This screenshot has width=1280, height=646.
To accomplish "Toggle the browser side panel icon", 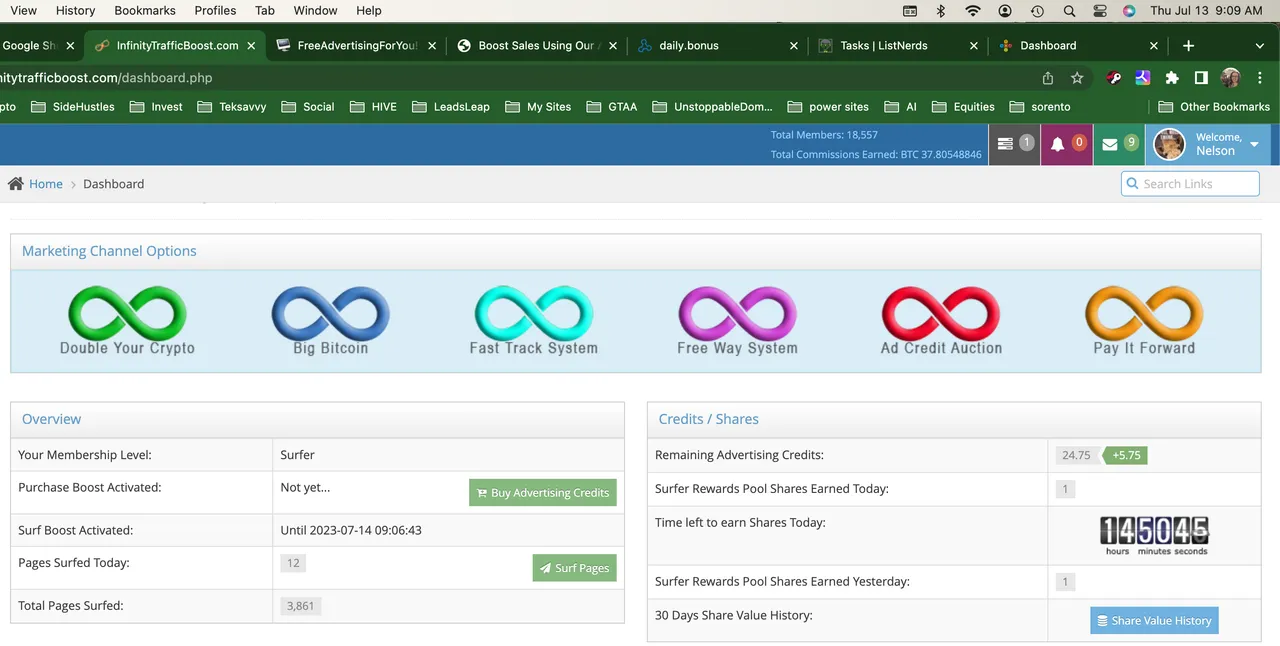I will click(1201, 78).
